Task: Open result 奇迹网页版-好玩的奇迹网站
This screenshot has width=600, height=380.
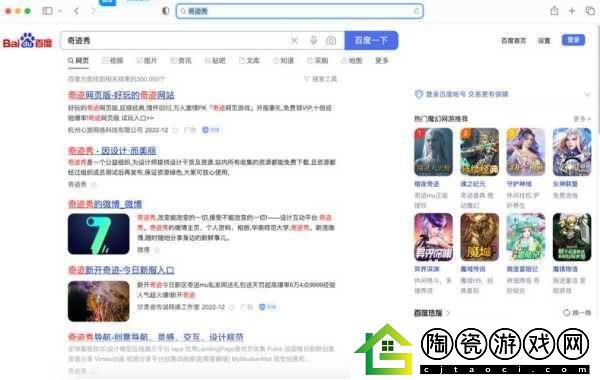Action: [x=121, y=95]
